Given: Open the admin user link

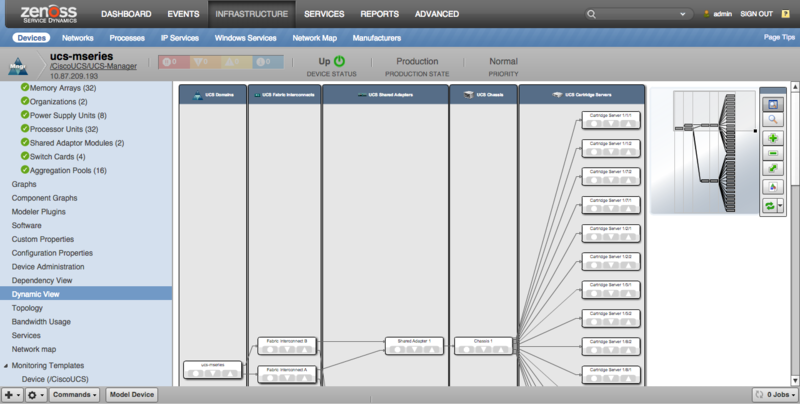Looking at the screenshot, I should (x=722, y=14).
